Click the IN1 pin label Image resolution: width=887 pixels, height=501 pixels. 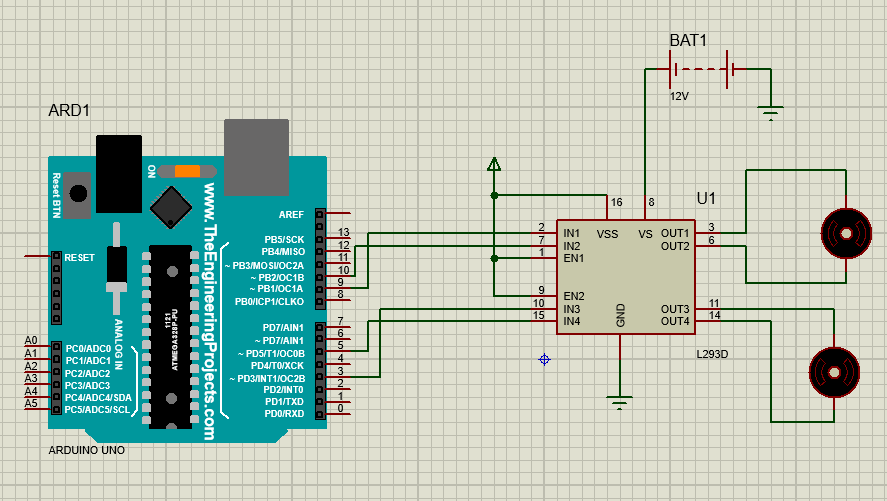point(571,233)
